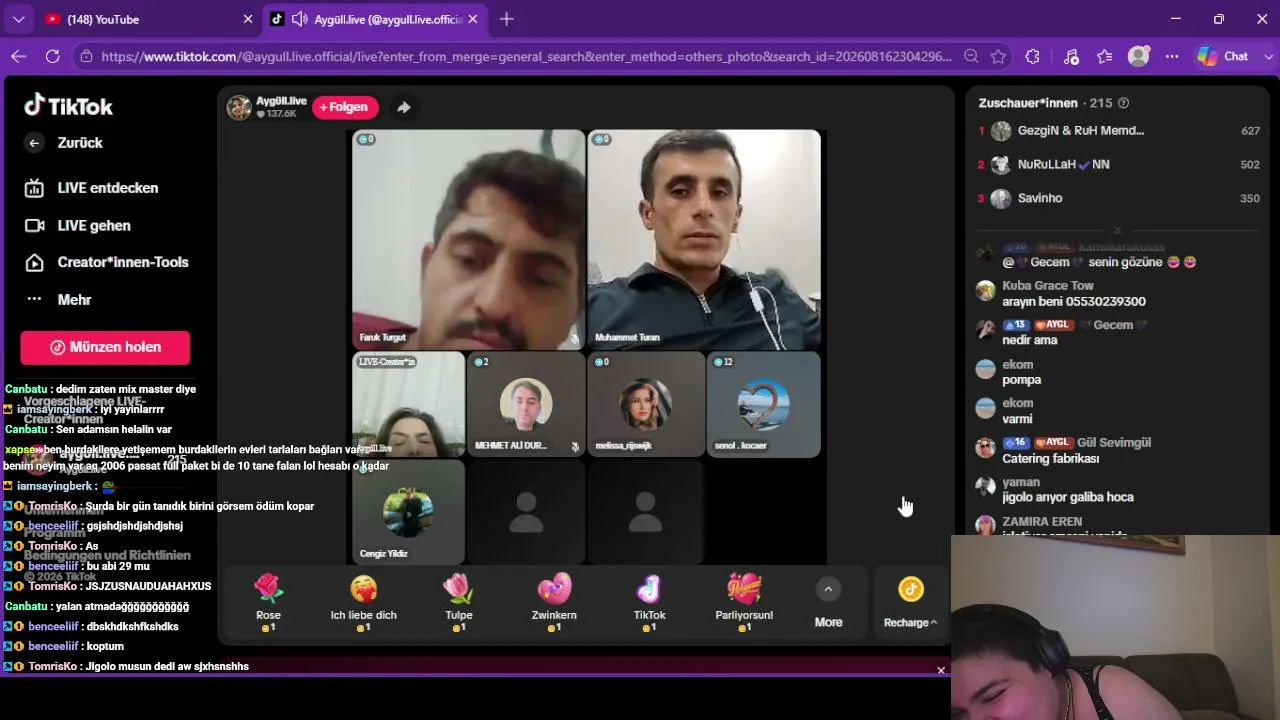Mute the TikTok tab audio icon
The width and height of the screenshot is (1280, 720).
(x=299, y=19)
